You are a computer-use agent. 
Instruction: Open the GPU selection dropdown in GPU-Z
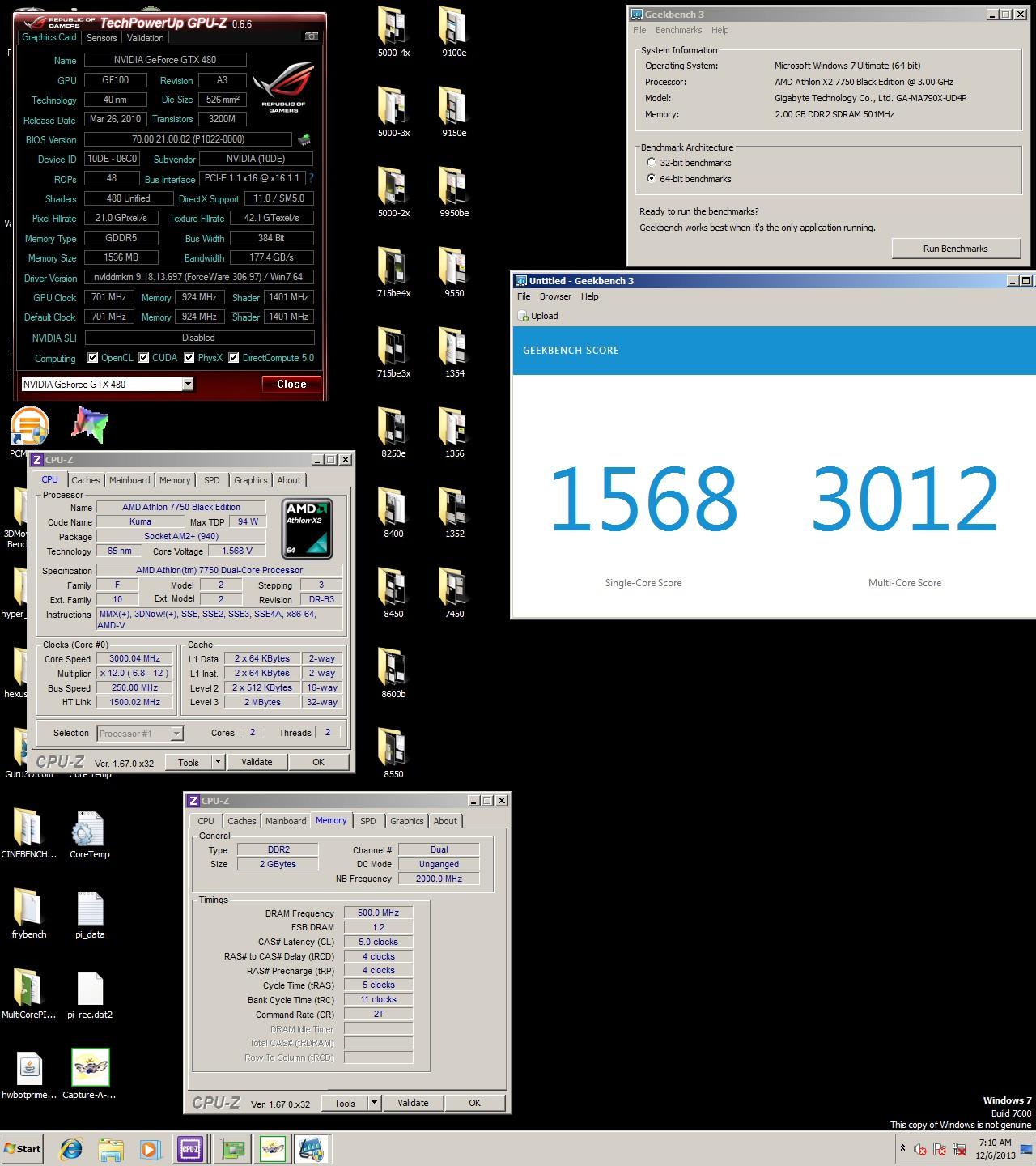(x=188, y=384)
